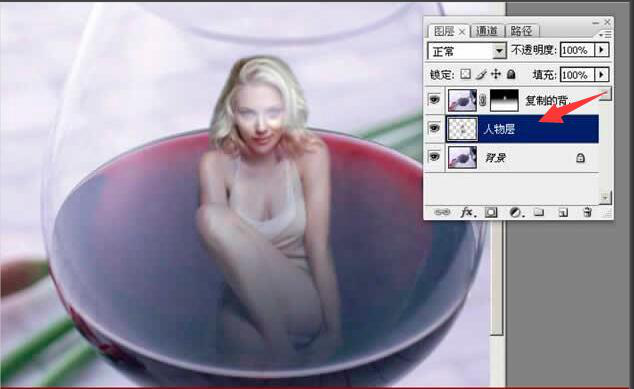
Task: Select the 背景 layer name
Action: pyautogui.click(x=495, y=158)
